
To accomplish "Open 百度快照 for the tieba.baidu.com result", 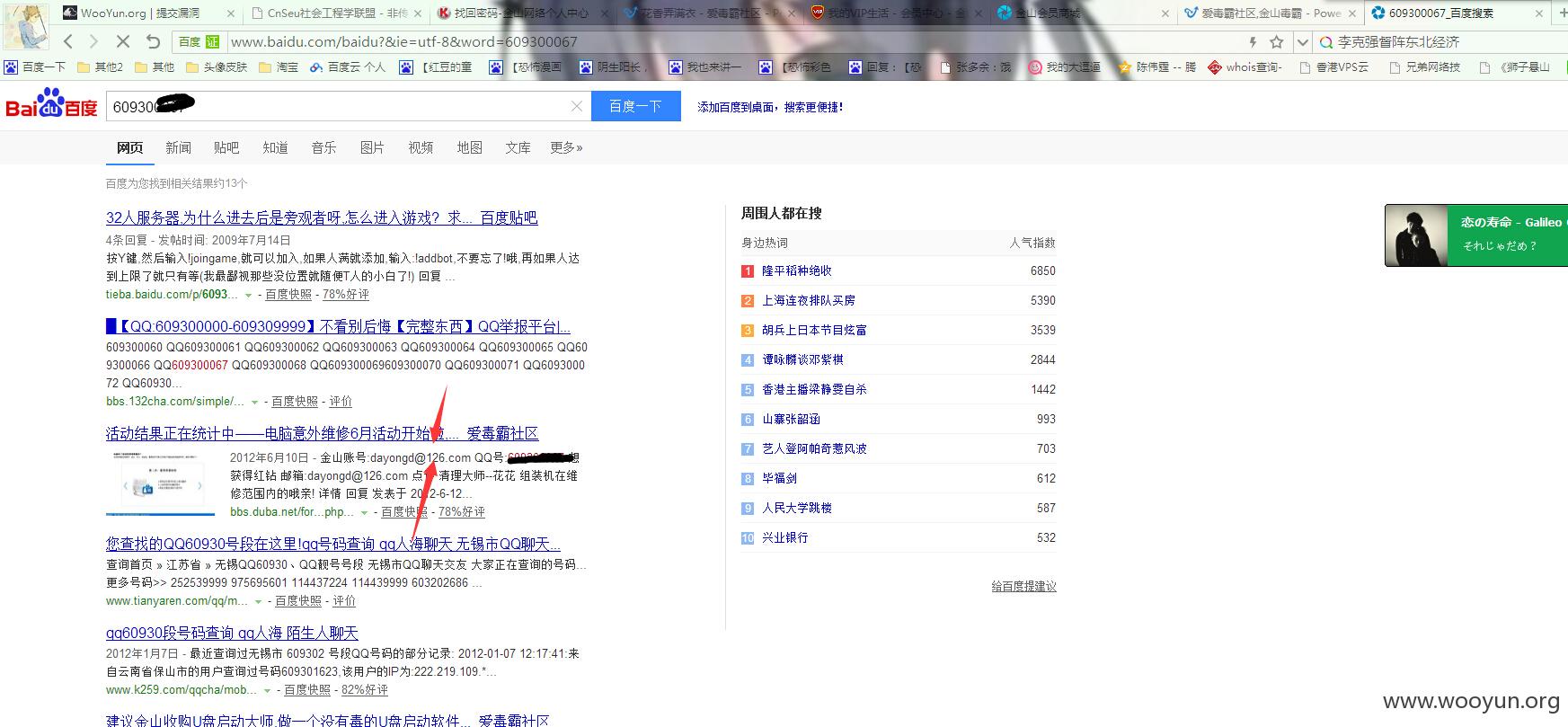I will [288, 295].
